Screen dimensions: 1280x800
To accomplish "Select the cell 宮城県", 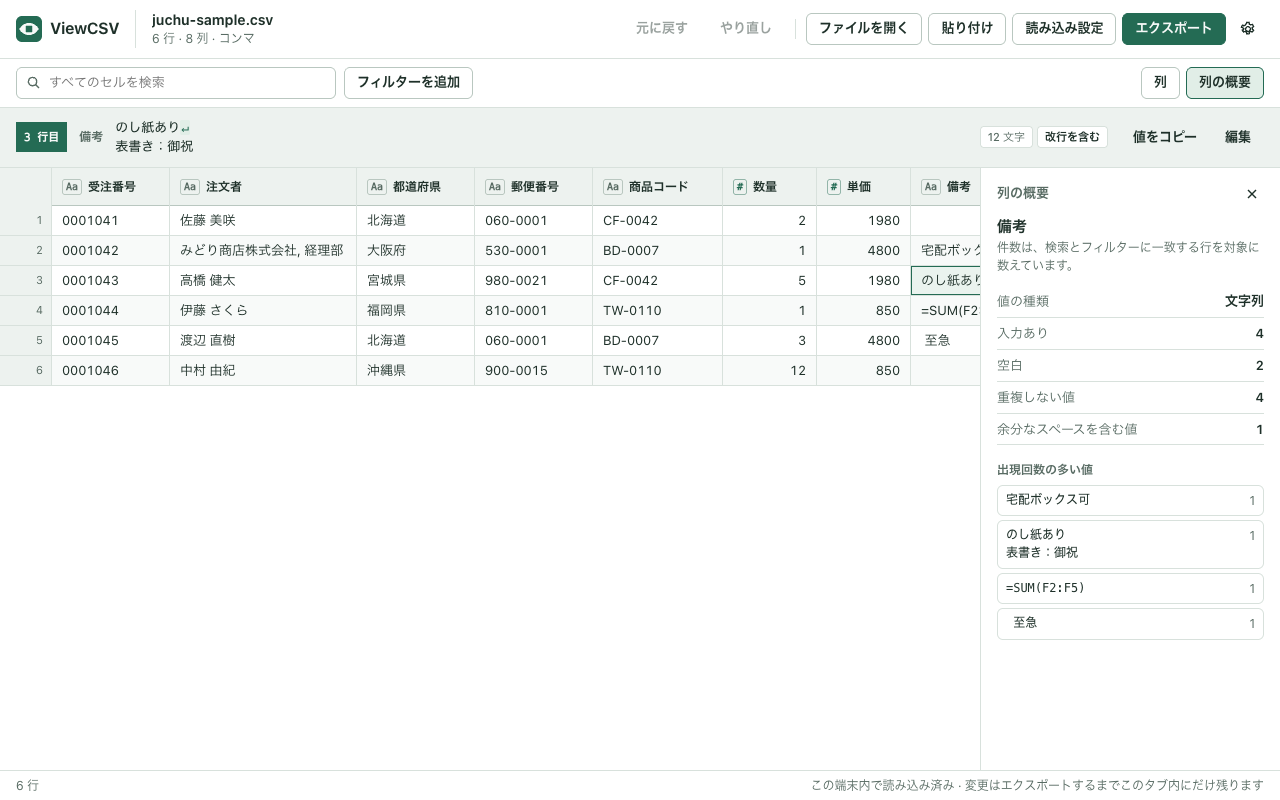I will [x=416, y=281].
